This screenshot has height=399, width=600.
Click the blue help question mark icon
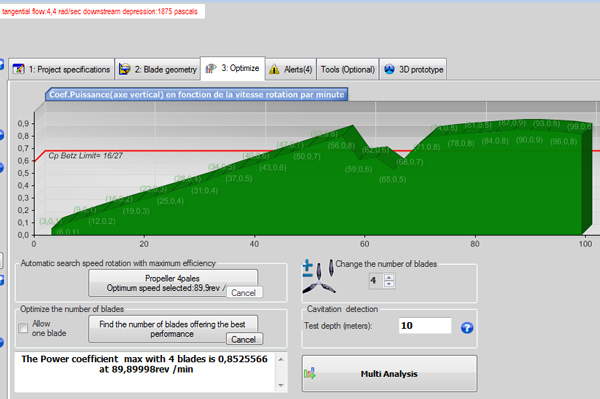pyautogui.click(x=466, y=327)
